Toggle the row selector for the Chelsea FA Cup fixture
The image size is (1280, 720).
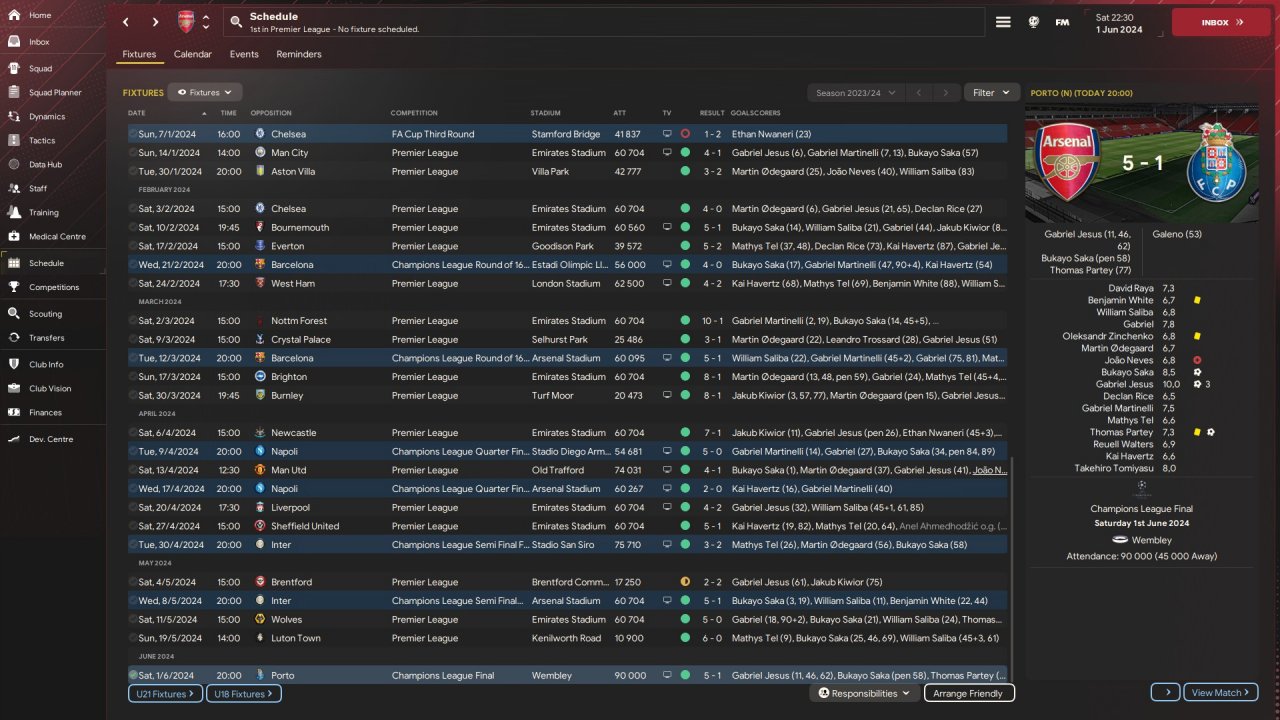pyautogui.click(x=133, y=134)
